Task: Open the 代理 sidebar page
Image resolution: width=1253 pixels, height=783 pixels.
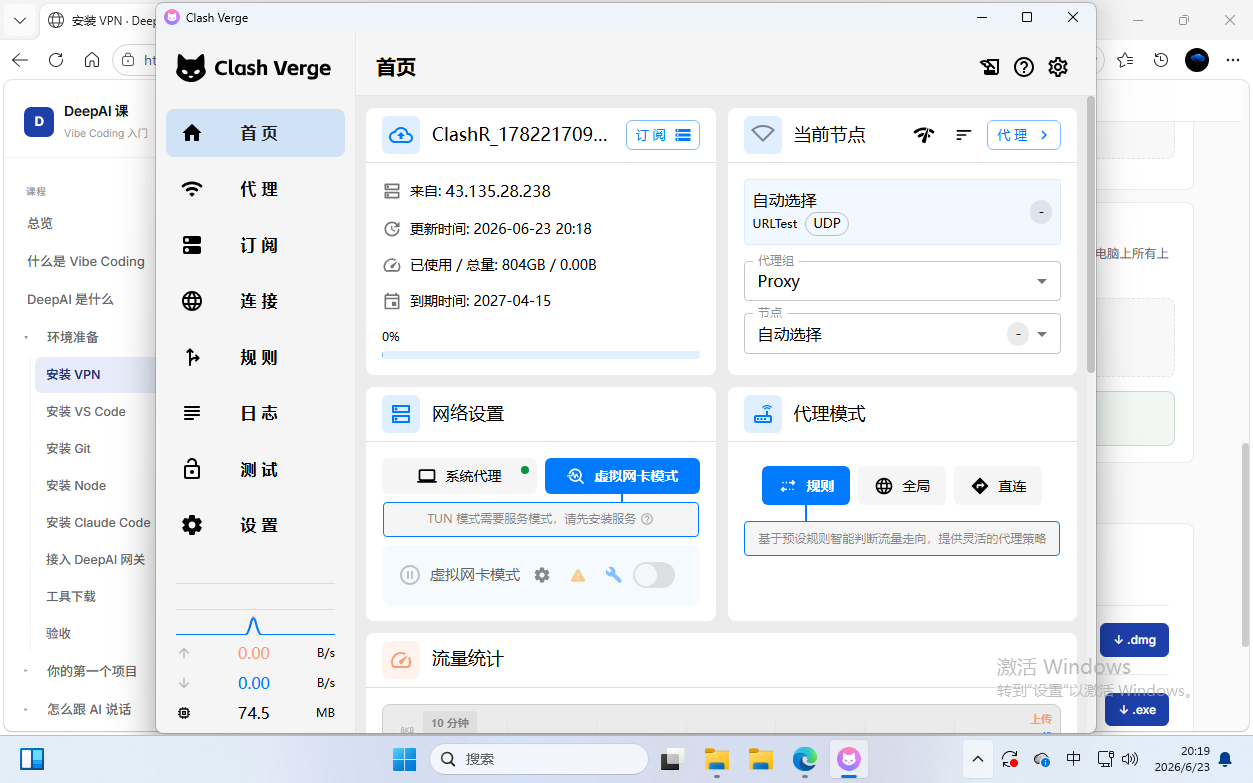Action: coord(255,189)
